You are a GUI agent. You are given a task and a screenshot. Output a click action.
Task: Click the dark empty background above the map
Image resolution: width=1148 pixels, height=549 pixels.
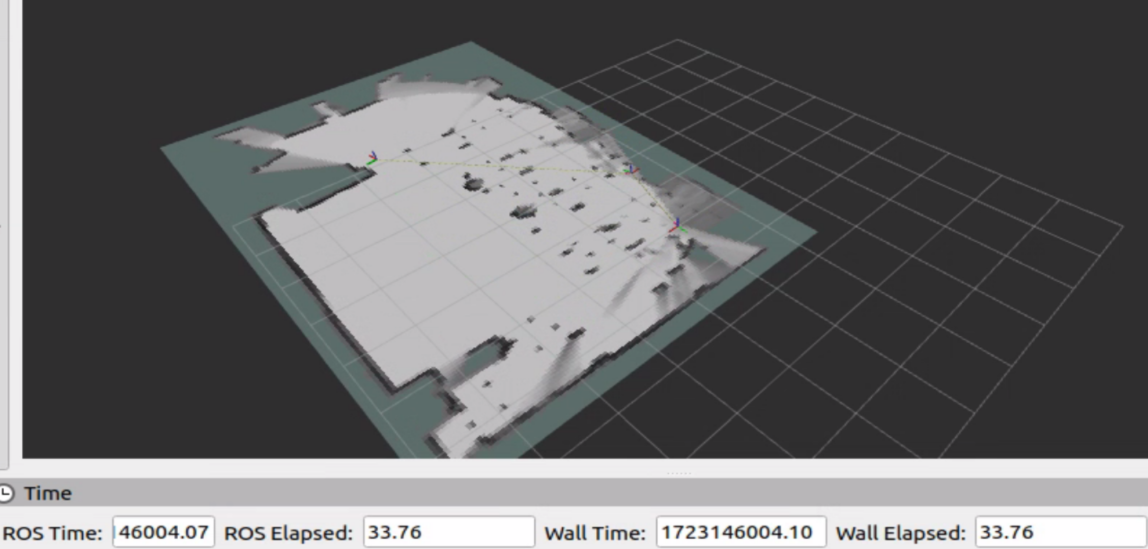300,40
